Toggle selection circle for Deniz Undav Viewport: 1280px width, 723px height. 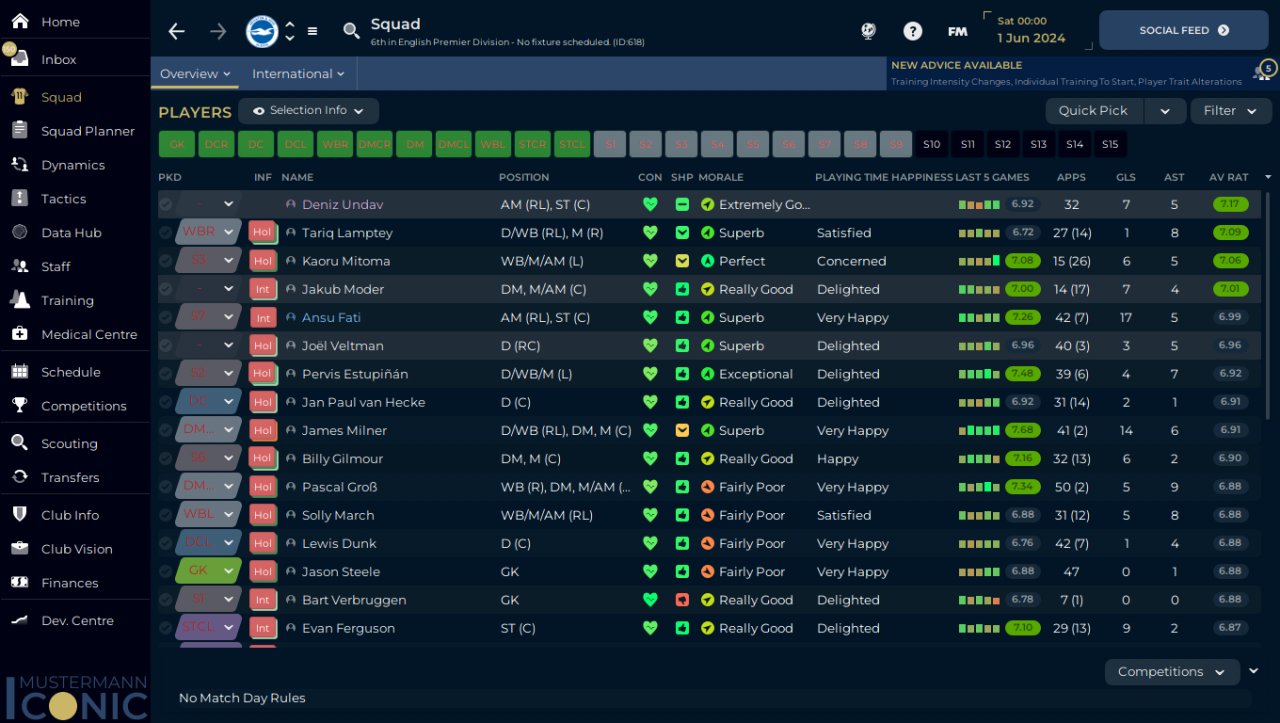pyautogui.click(x=165, y=204)
